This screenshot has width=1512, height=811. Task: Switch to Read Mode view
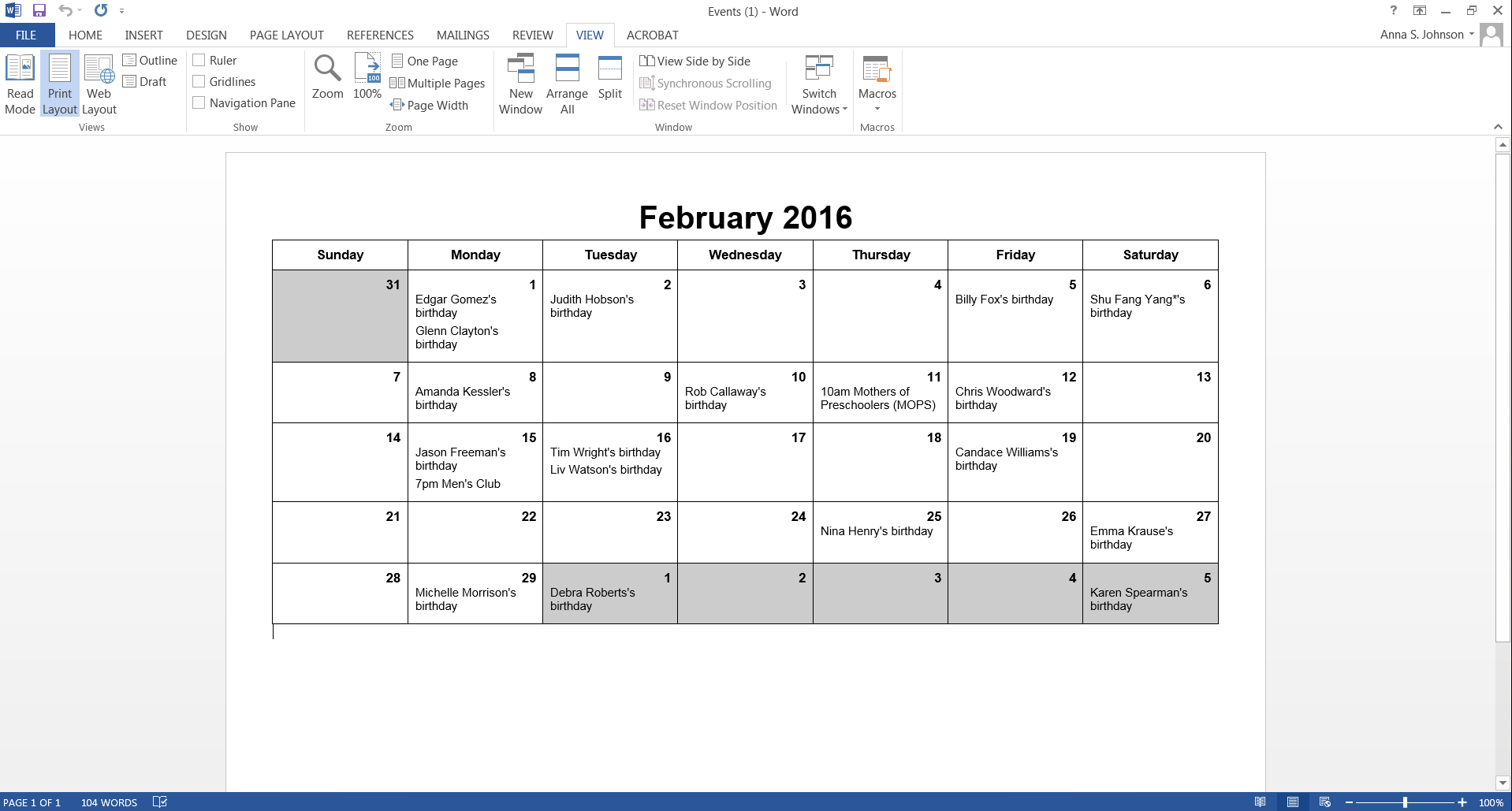[20, 84]
